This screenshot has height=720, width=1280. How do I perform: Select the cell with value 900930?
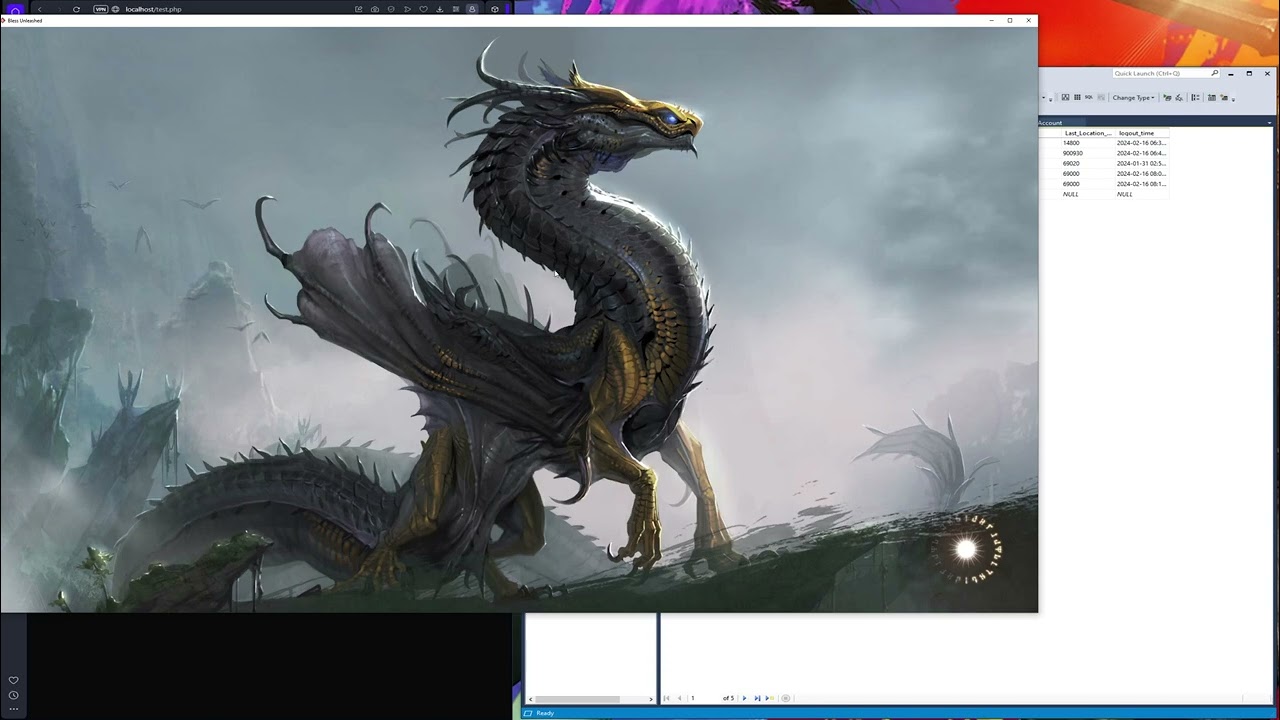tap(1088, 153)
